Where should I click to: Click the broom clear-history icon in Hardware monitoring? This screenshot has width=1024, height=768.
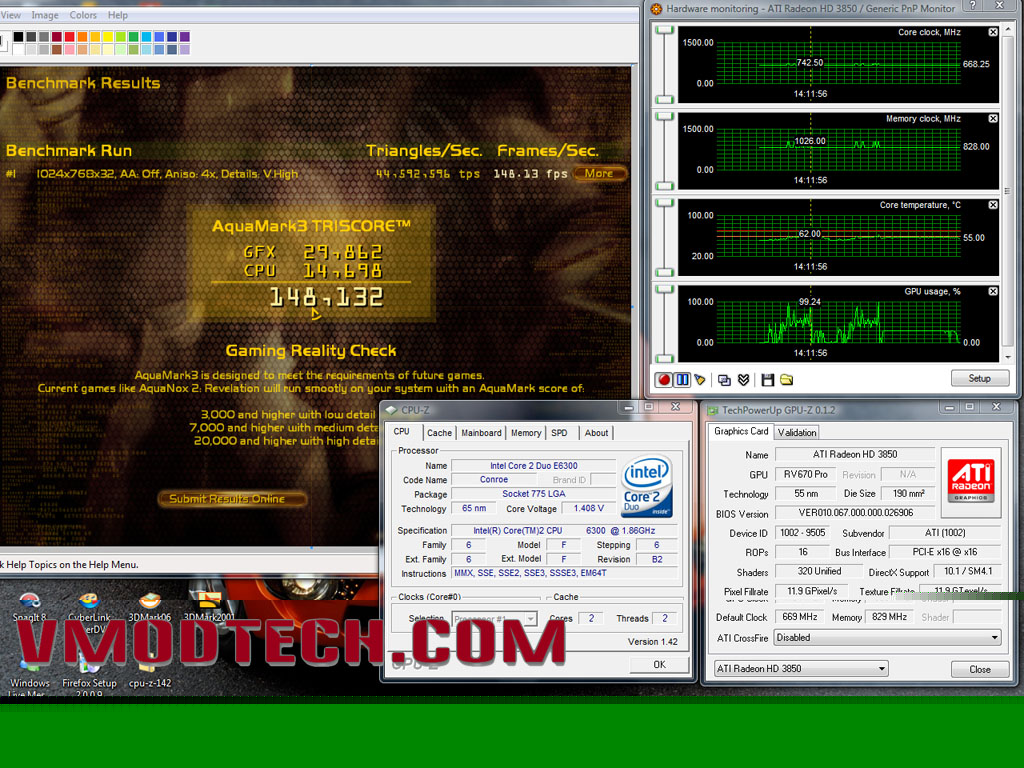[x=700, y=380]
